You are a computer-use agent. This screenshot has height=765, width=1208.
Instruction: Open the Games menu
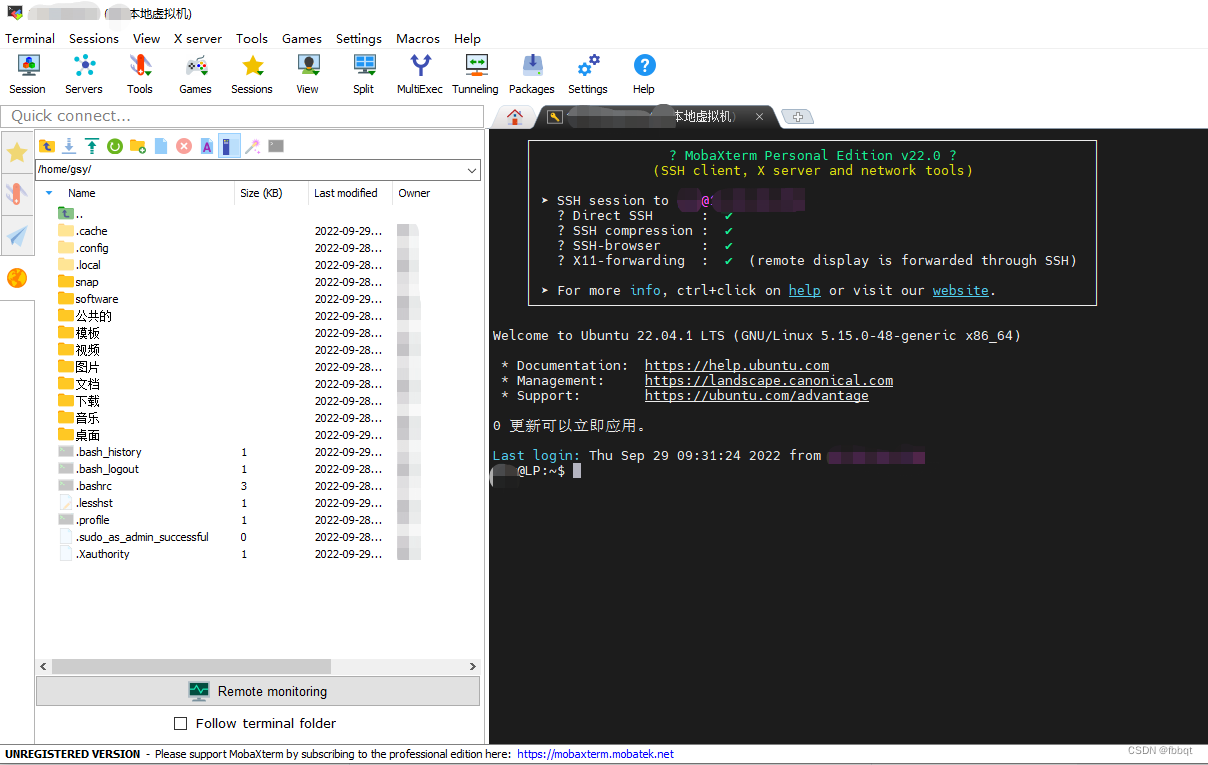click(x=302, y=38)
